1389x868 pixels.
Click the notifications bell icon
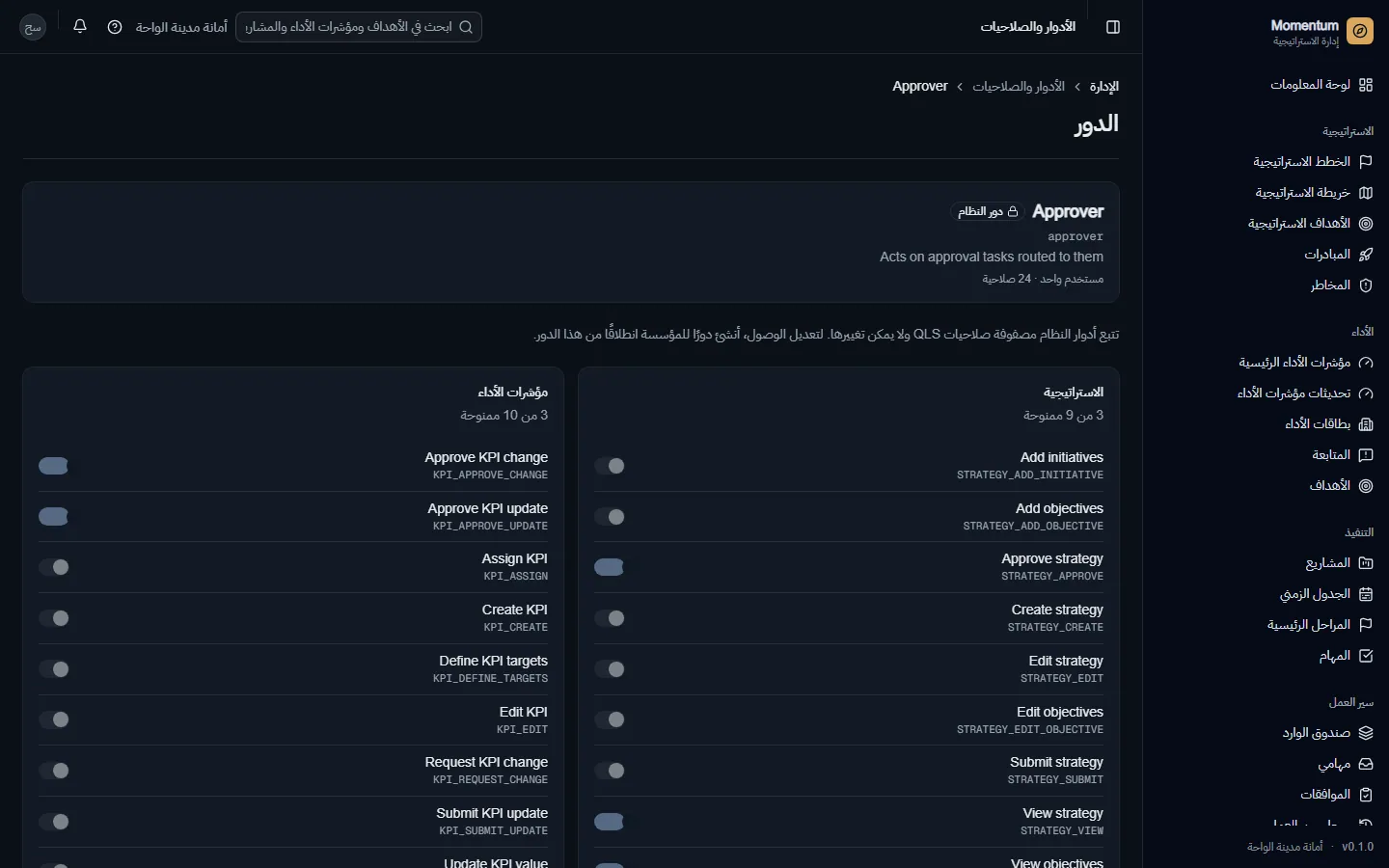pos(80,27)
